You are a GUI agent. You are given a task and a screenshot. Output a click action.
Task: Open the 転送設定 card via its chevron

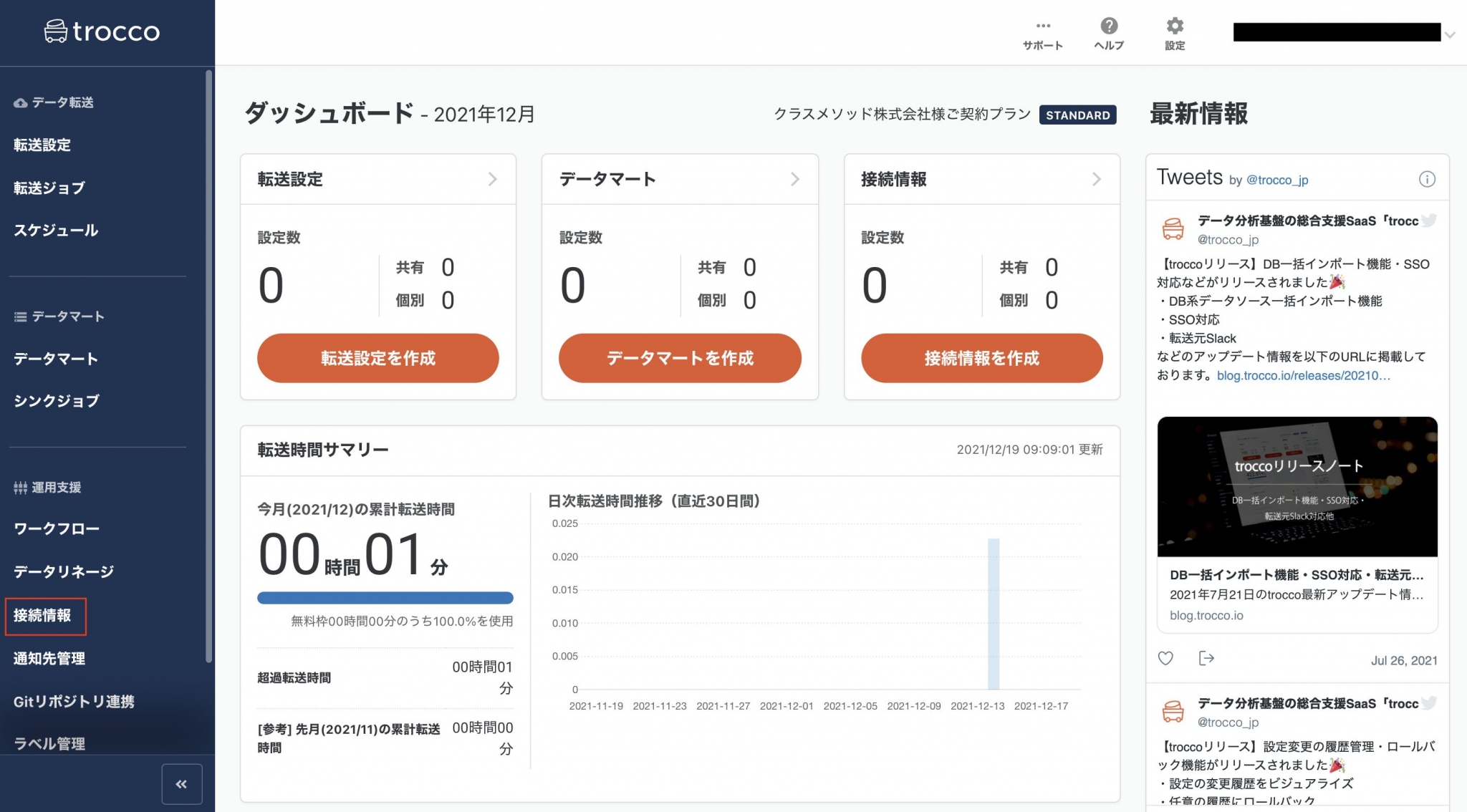[x=493, y=179]
